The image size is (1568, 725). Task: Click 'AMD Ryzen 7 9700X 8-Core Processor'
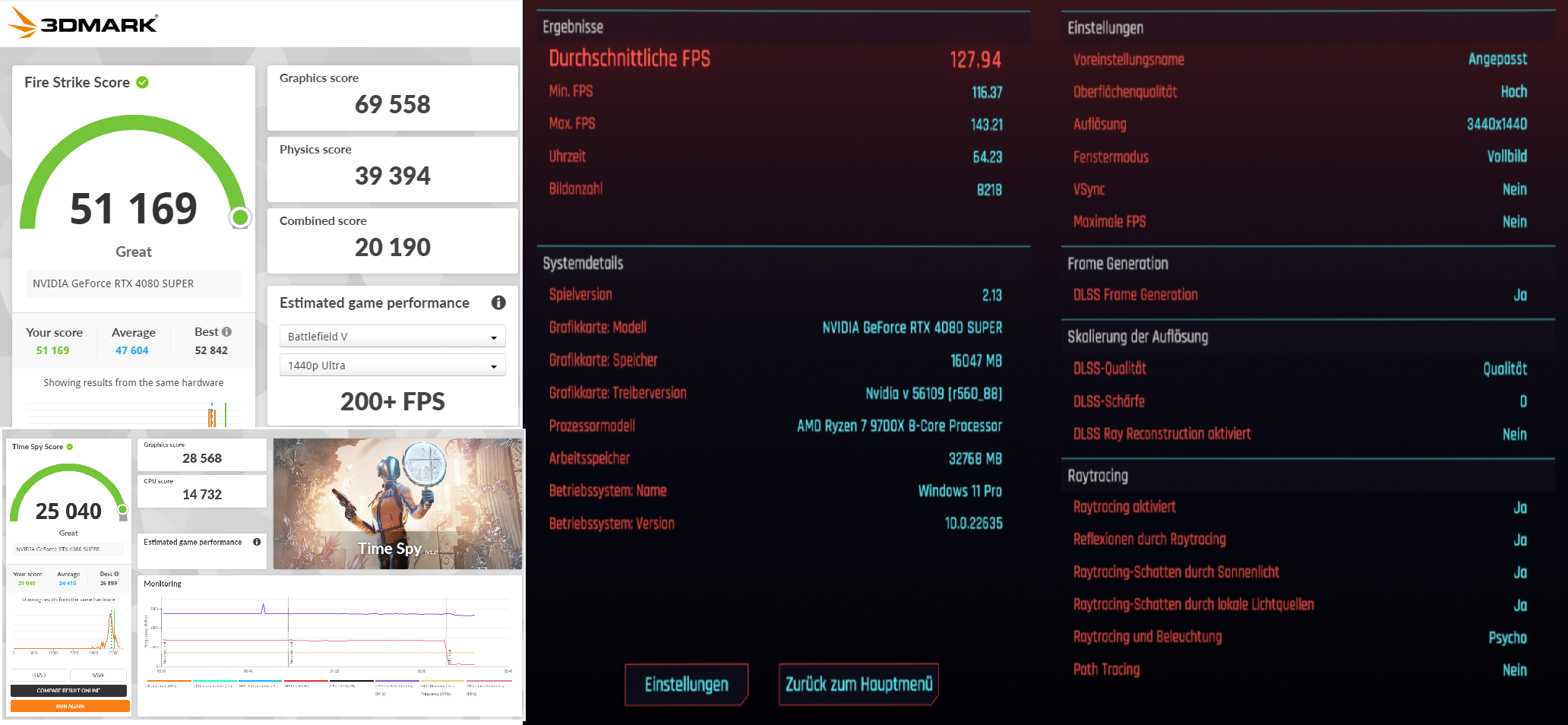tap(899, 426)
